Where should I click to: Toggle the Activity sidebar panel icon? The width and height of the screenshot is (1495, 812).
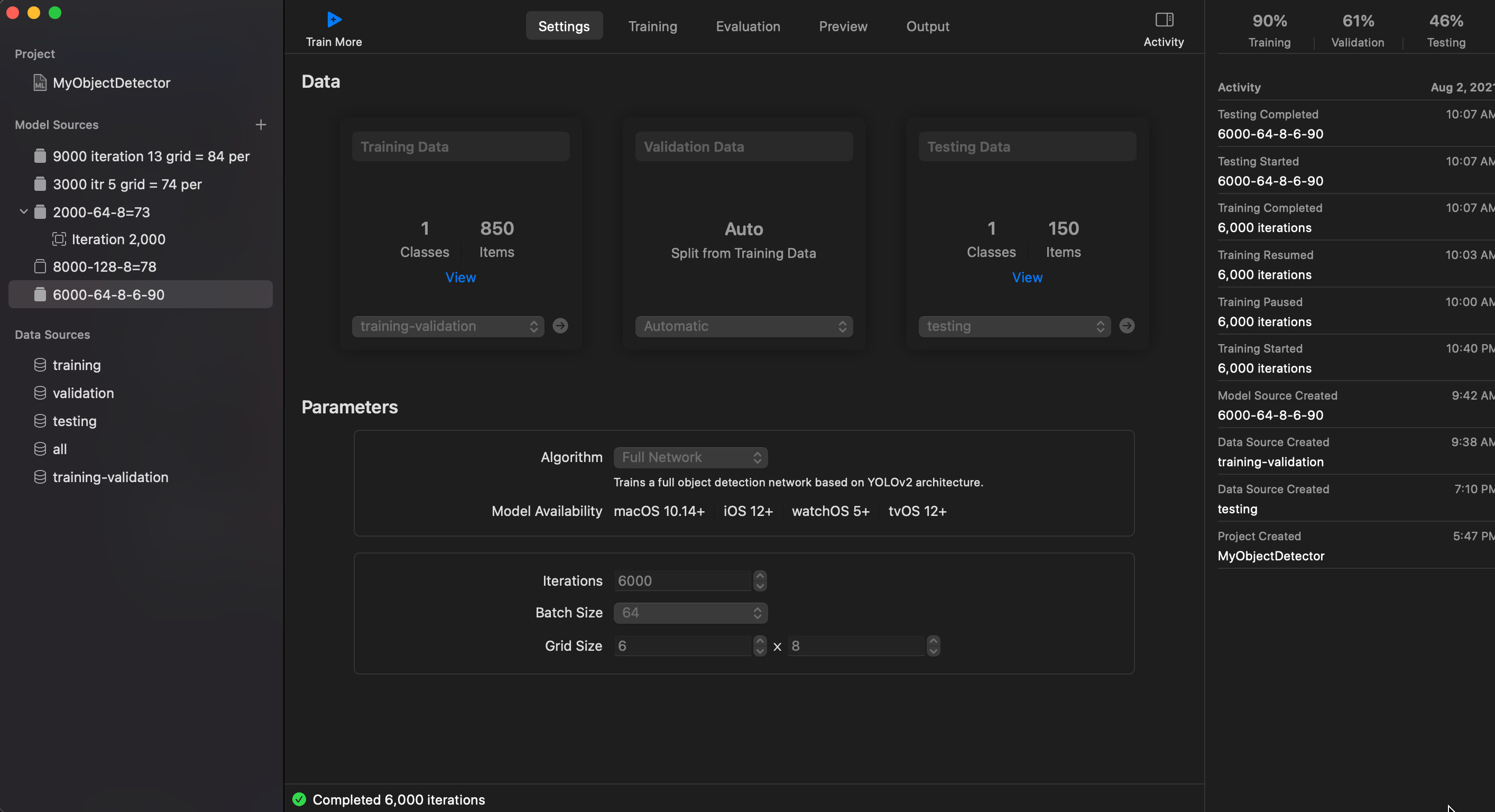click(x=1164, y=20)
